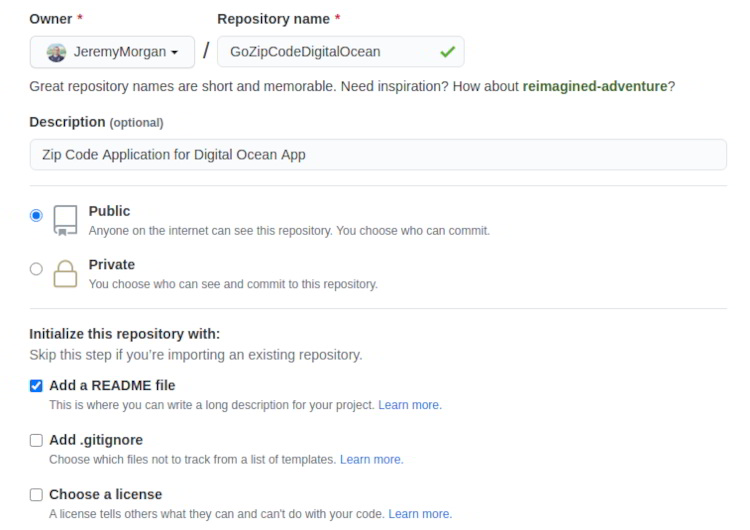Uncheck Add a README file checkbox
Viewport: 750px width, 530px height.
pos(36,386)
